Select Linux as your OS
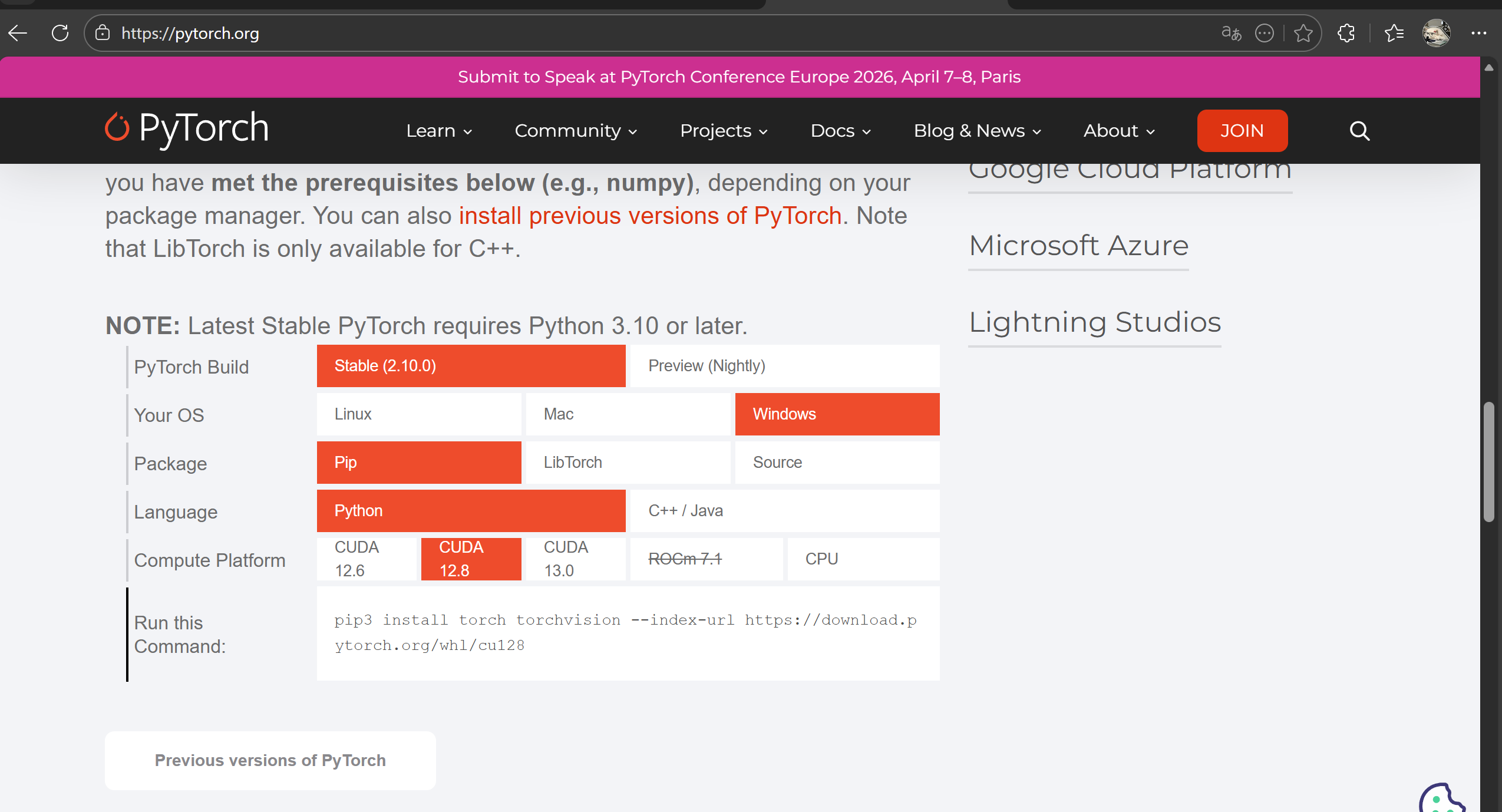 (x=418, y=414)
